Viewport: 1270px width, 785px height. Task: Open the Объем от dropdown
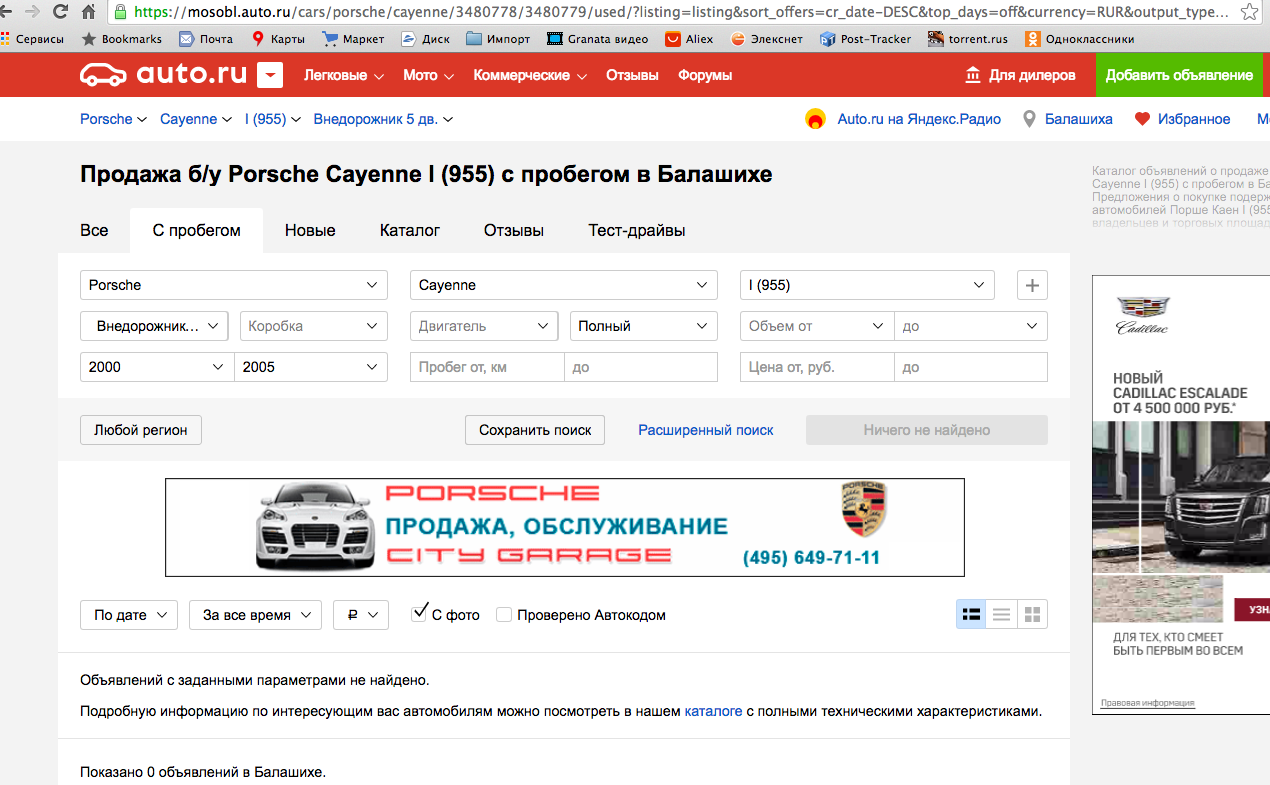tap(817, 326)
